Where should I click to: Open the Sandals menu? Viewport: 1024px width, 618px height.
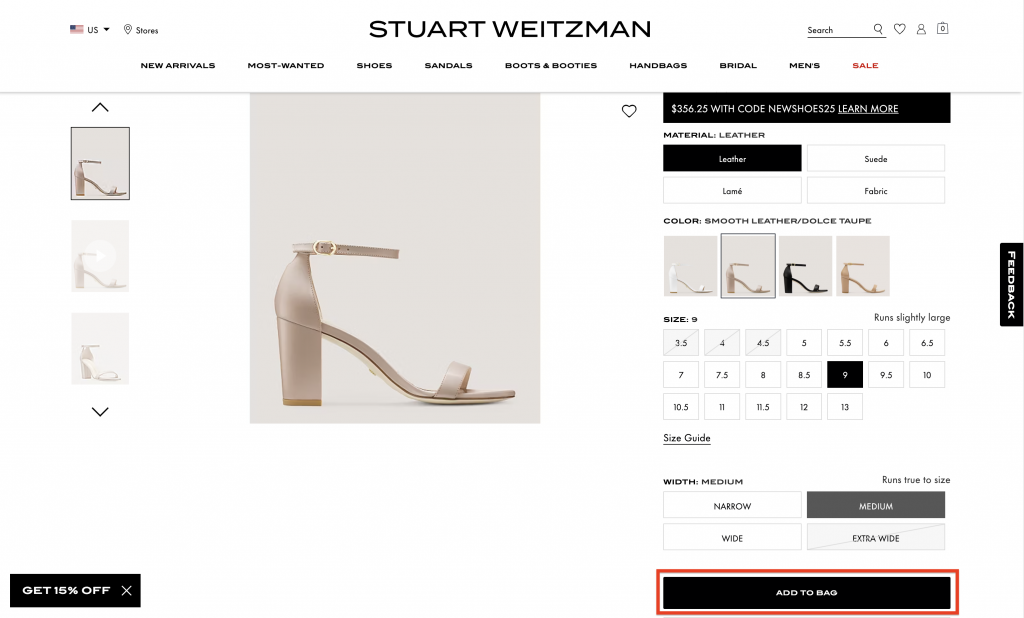click(448, 66)
